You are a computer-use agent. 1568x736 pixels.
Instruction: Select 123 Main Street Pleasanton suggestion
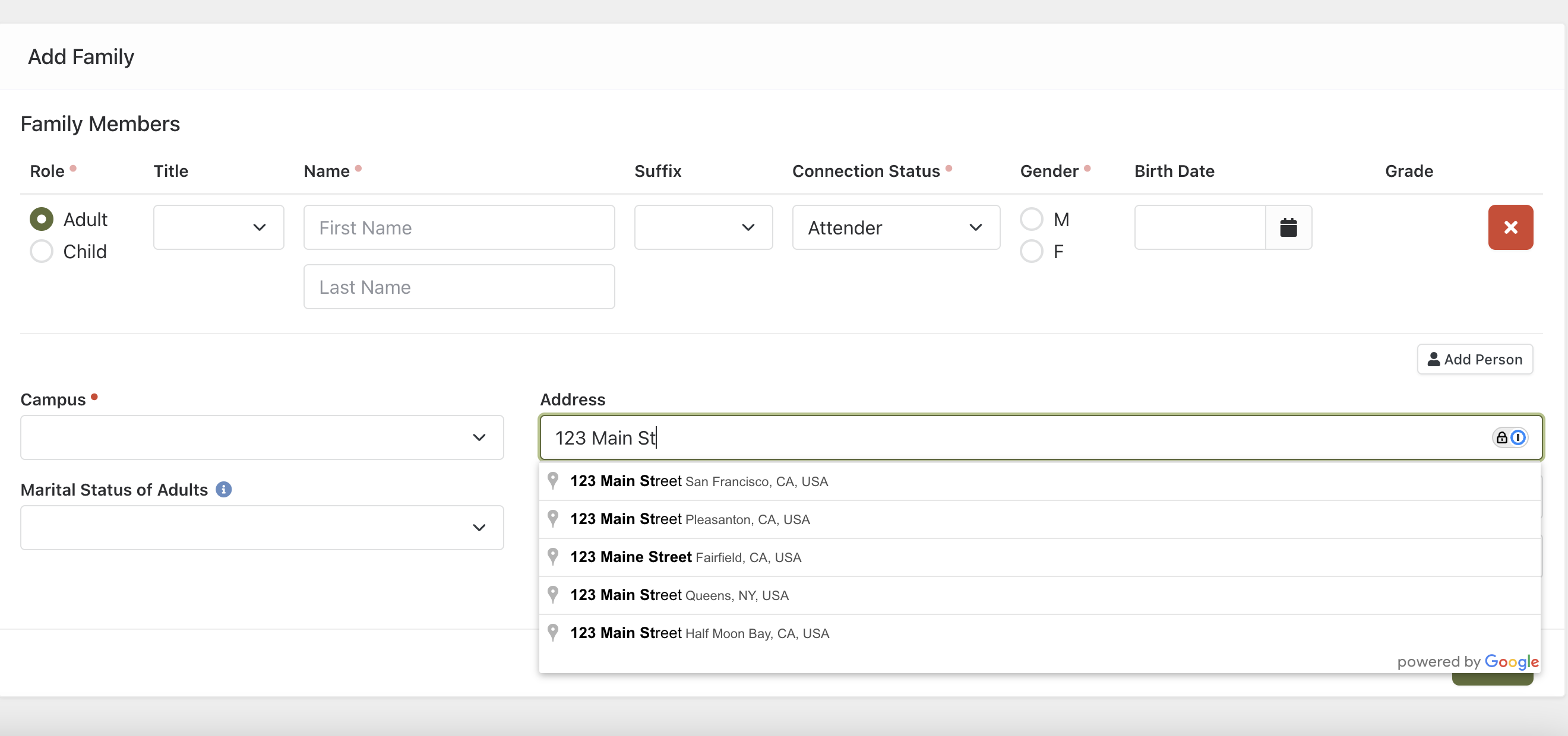(690, 519)
